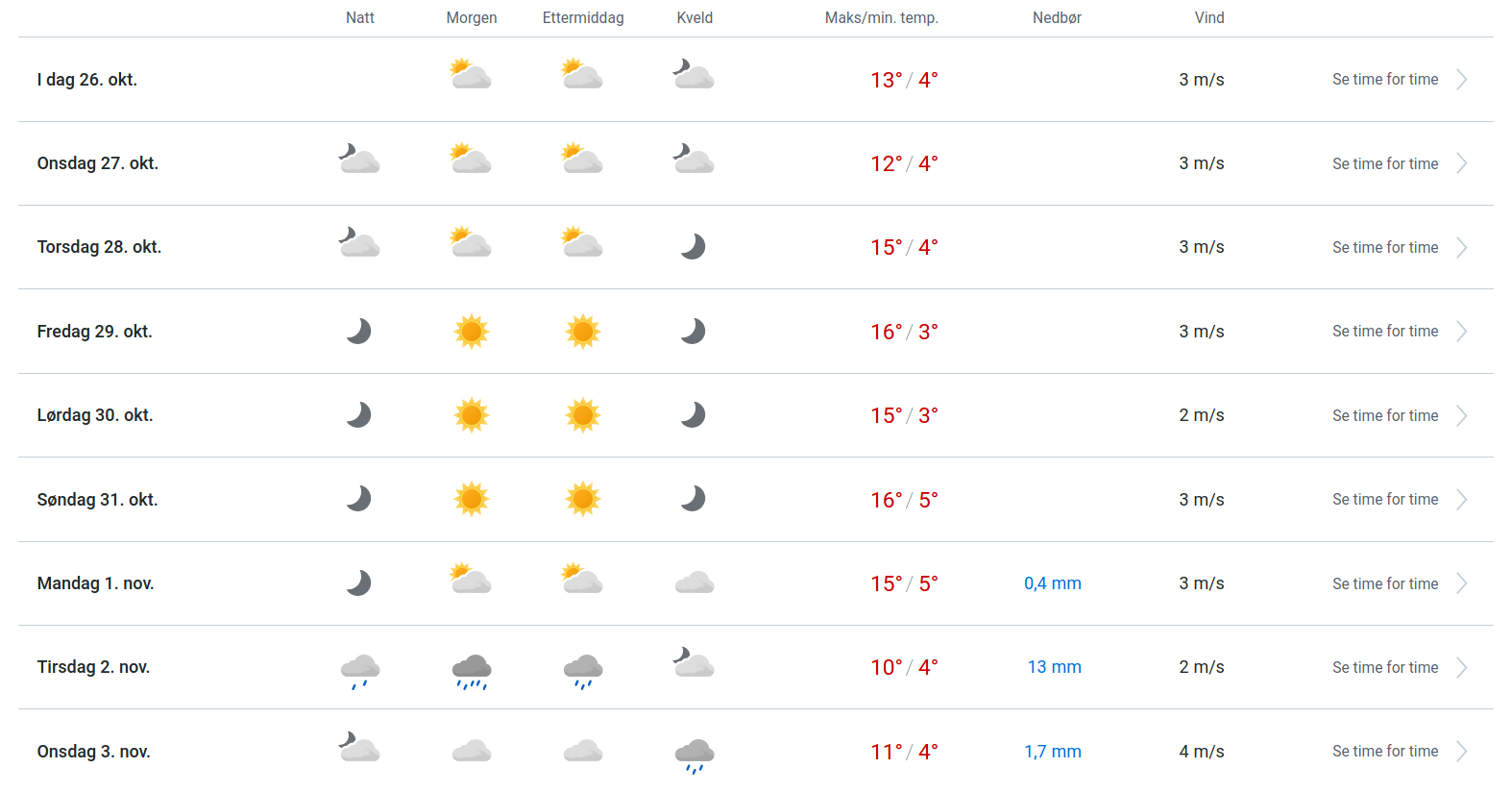Image resolution: width=1512 pixels, height=793 pixels.
Task: Click the evening moon icon for Torsdag 28. okt.
Action: click(693, 247)
